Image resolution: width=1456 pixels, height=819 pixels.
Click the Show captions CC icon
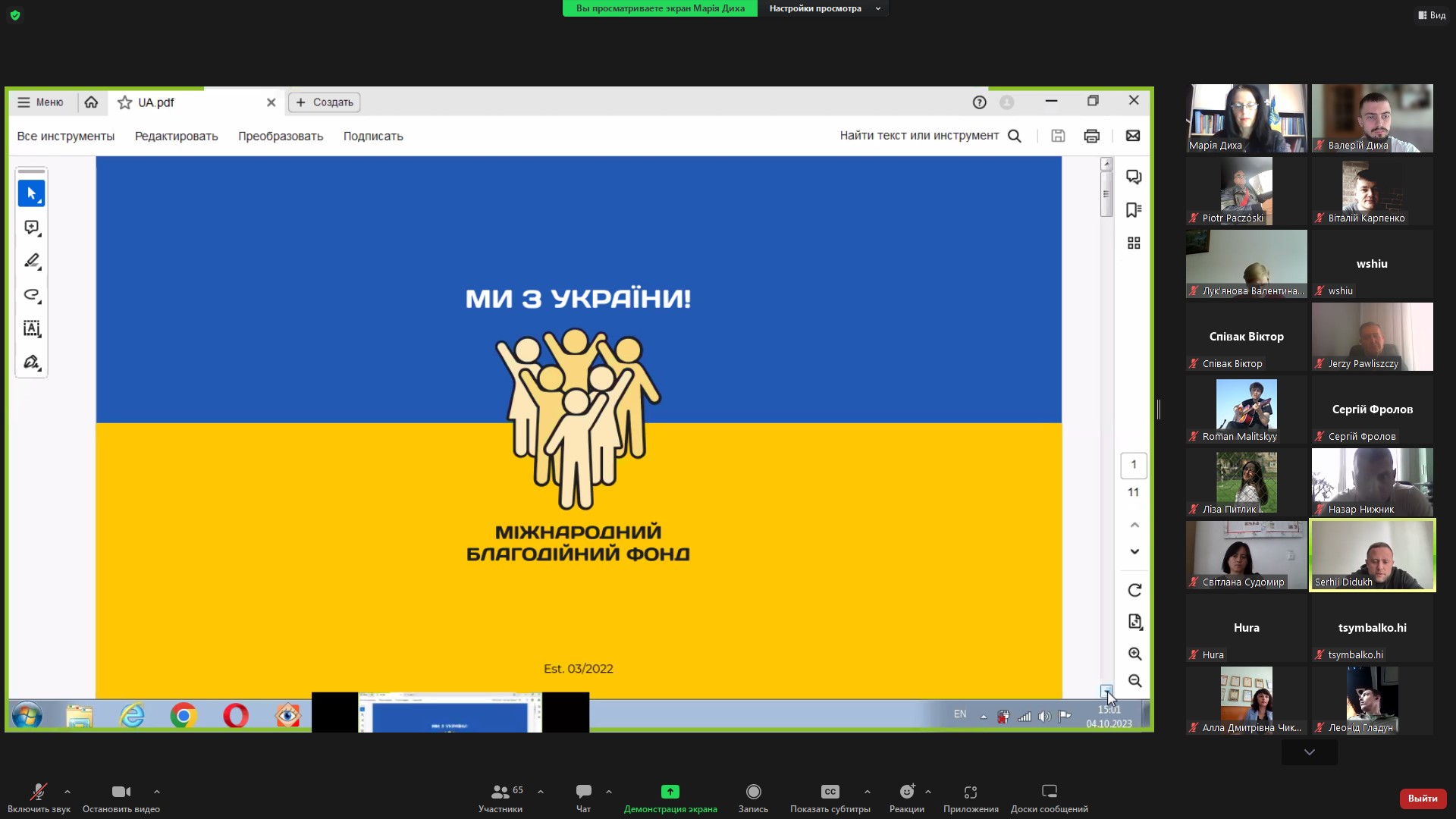830,792
